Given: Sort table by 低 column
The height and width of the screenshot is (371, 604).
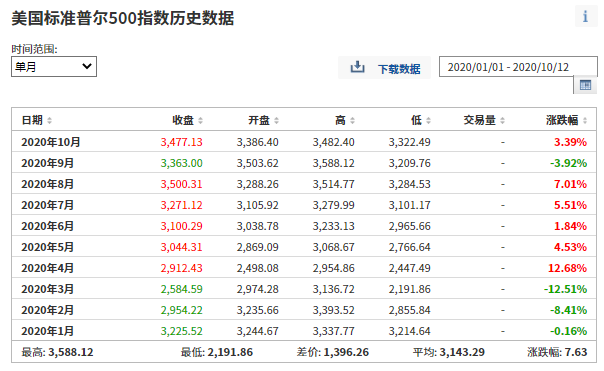Looking at the screenshot, I should [421, 120].
